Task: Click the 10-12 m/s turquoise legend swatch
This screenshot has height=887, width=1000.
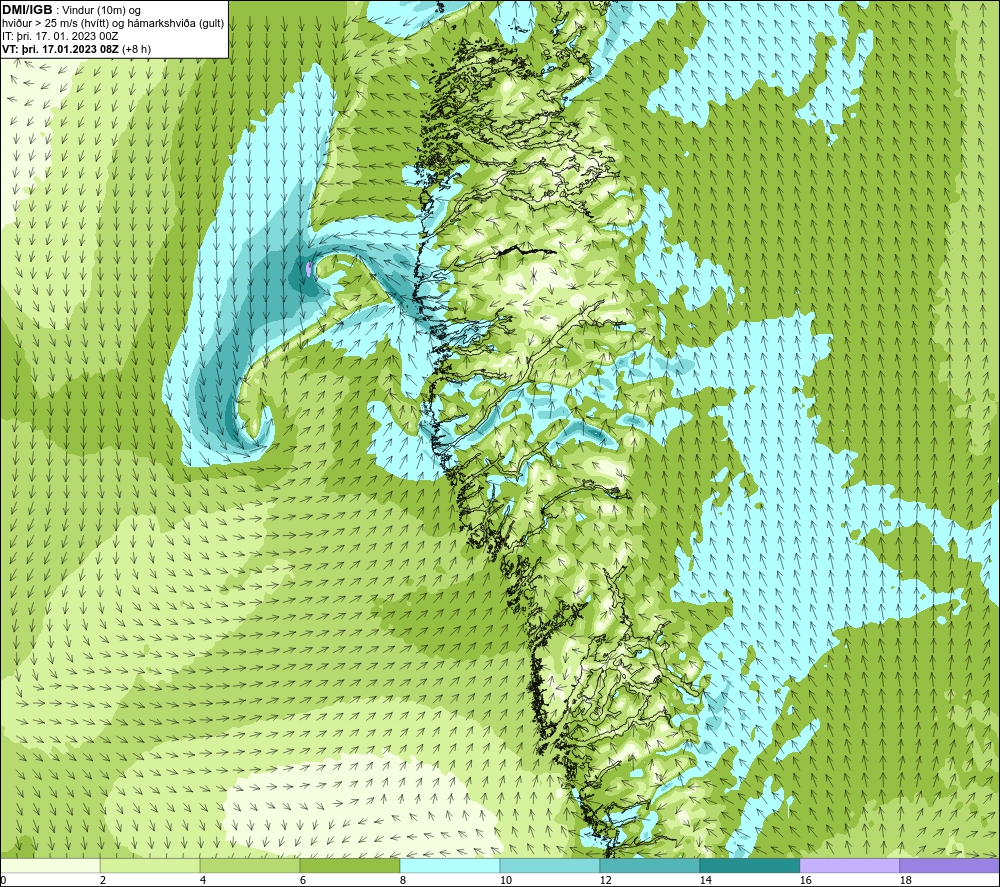Action: tap(550, 865)
